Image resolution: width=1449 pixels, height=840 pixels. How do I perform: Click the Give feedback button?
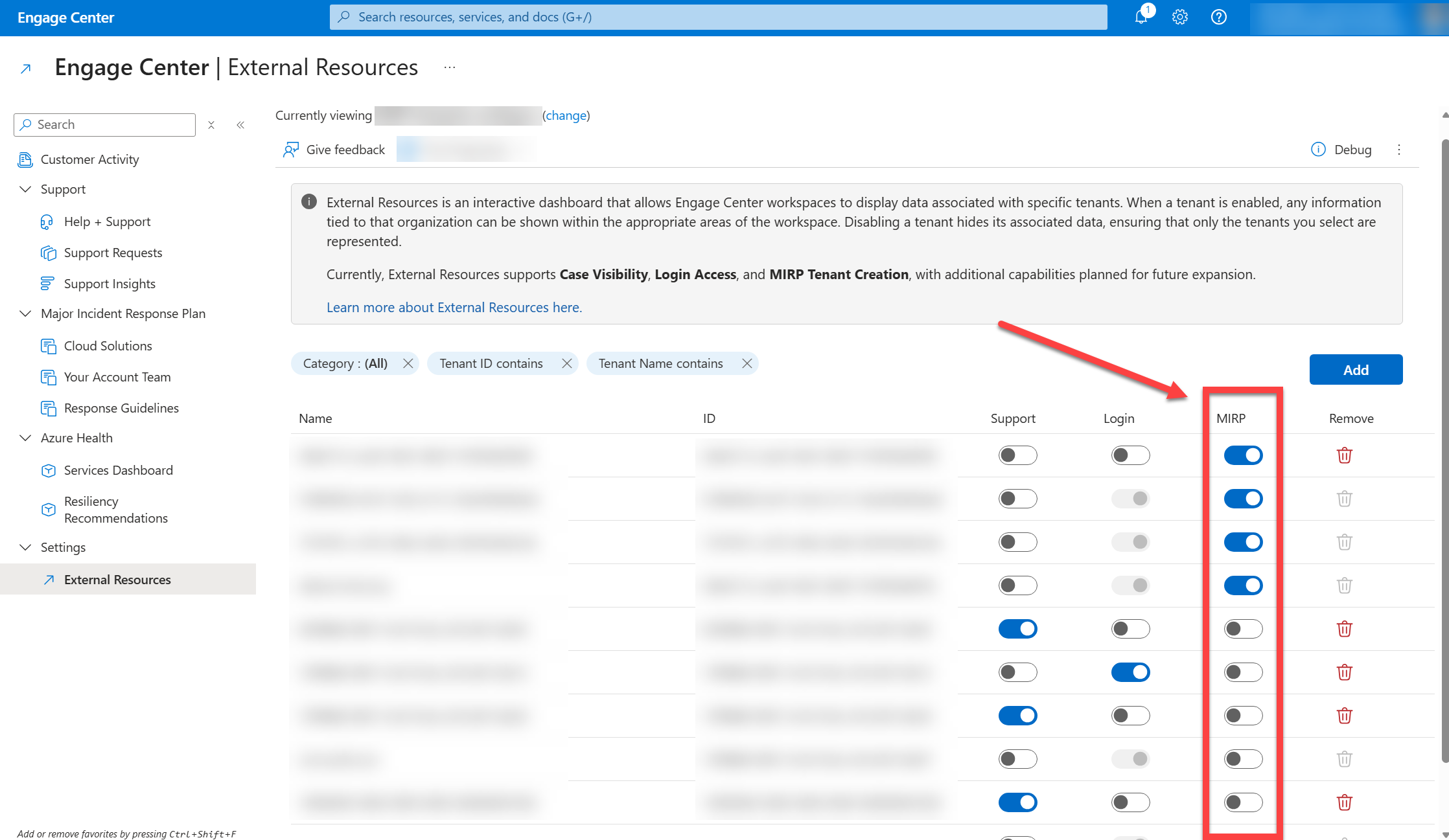[x=334, y=150]
